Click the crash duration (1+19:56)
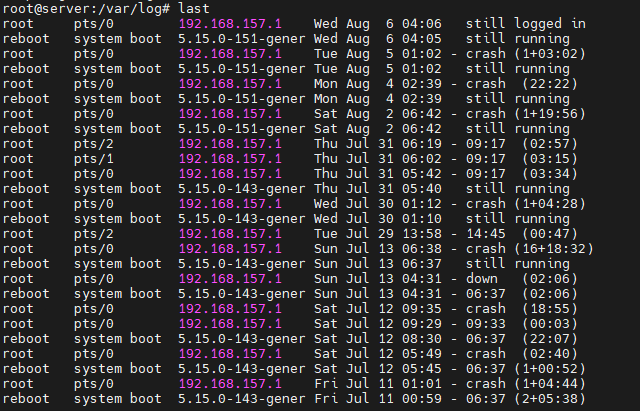640x411 pixels. pyautogui.click(x=550, y=114)
